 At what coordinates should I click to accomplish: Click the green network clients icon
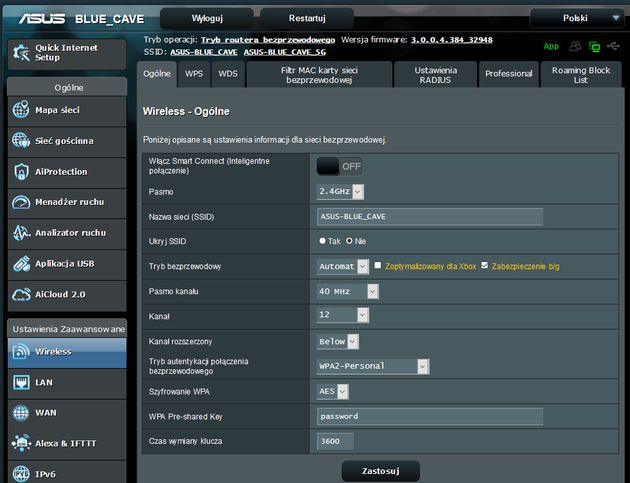click(594, 47)
